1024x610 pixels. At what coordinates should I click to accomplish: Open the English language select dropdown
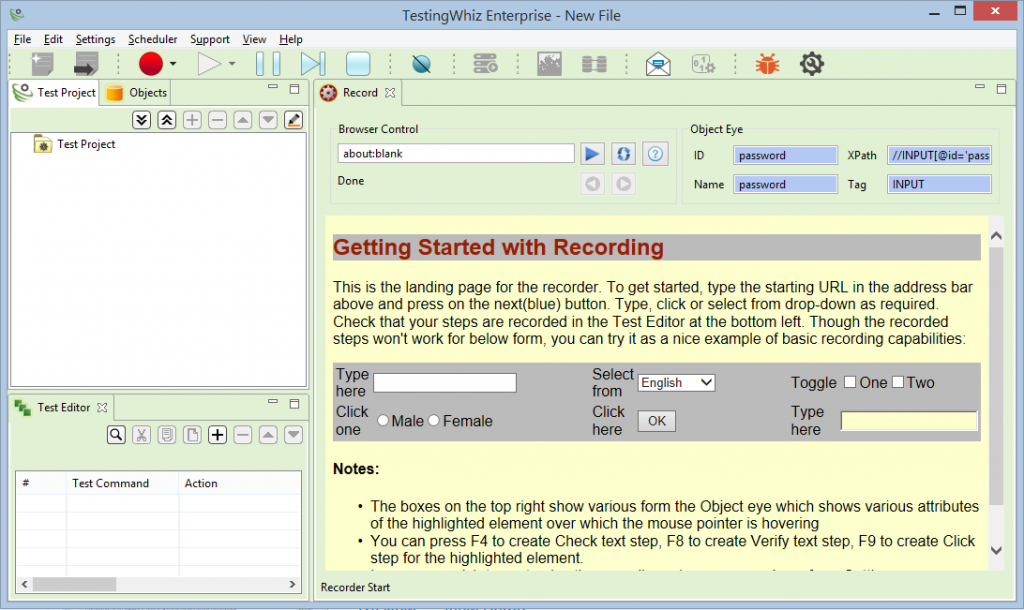[x=677, y=383]
